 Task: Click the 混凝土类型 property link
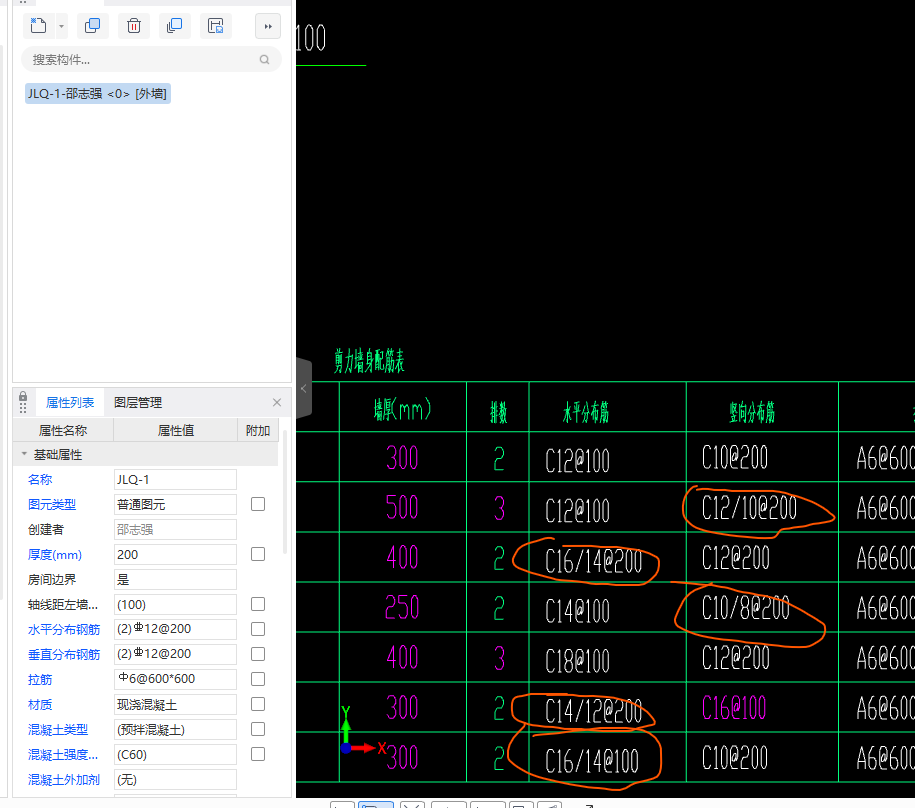pyautogui.click(x=58, y=730)
